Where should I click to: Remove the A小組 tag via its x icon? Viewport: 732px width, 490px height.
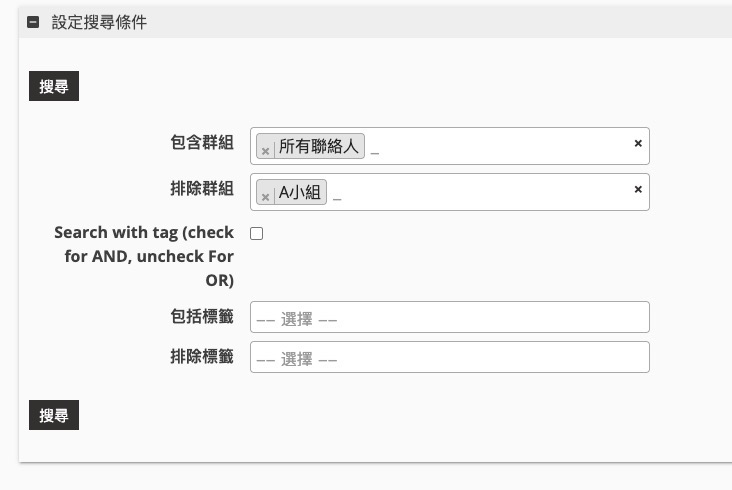(x=265, y=197)
